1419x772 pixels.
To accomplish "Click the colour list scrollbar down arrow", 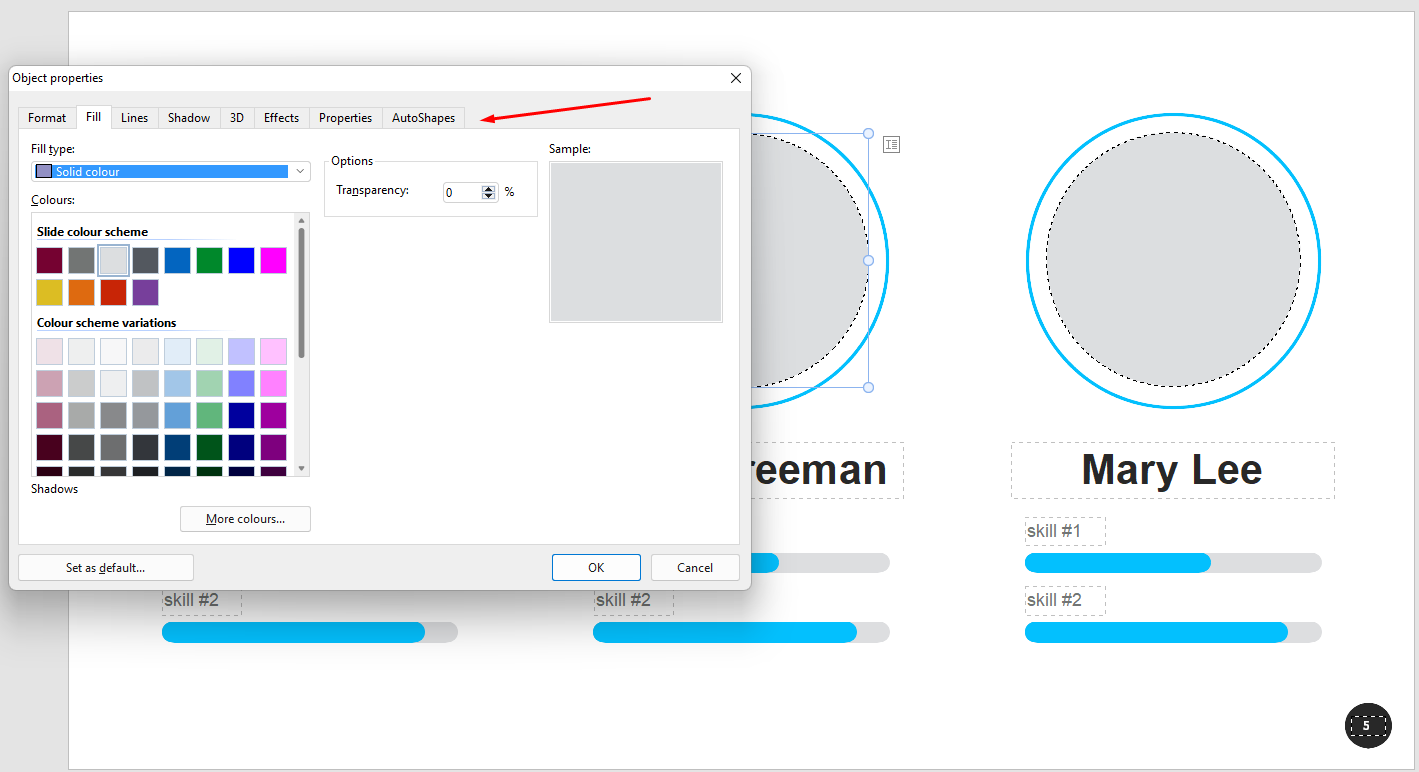I will tap(301, 469).
